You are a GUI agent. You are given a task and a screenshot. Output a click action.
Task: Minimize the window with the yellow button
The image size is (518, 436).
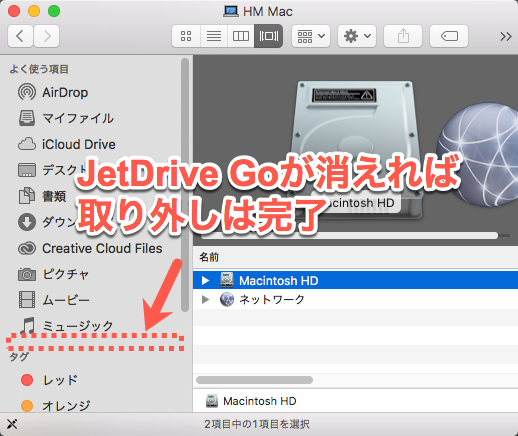point(34,11)
